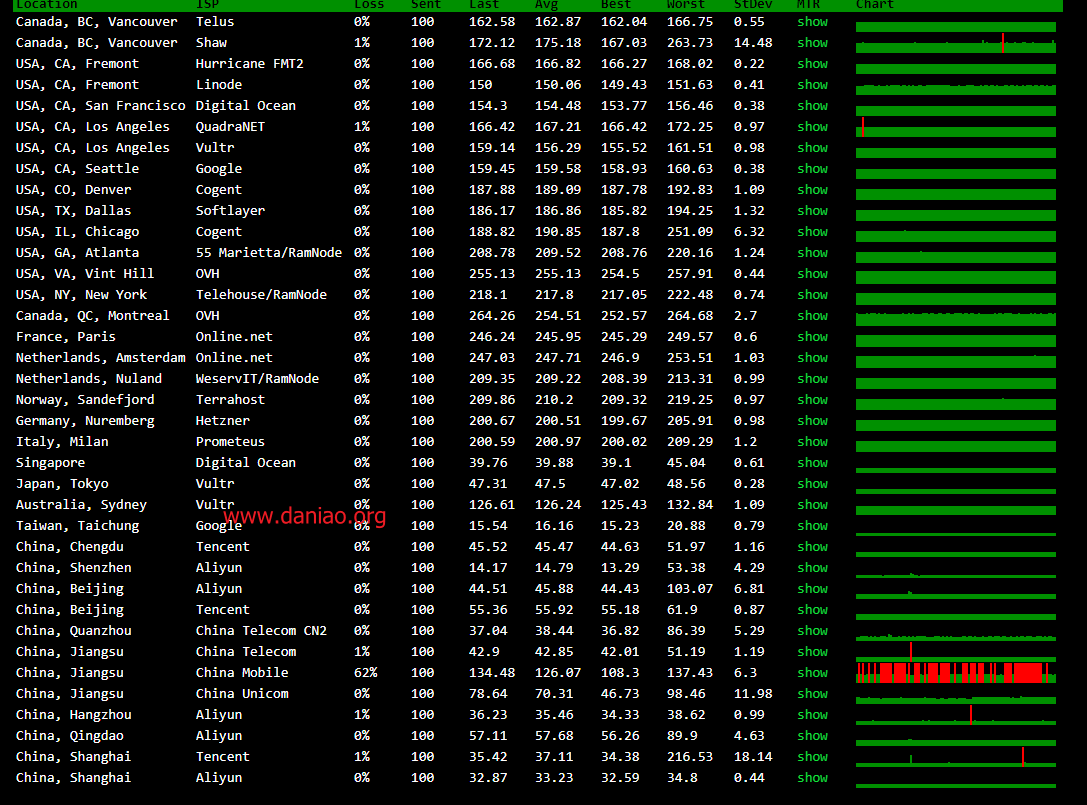The width and height of the screenshot is (1087, 805).
Task: Open show link for Hangzhou Aliyun
Action: click(812, 714)
